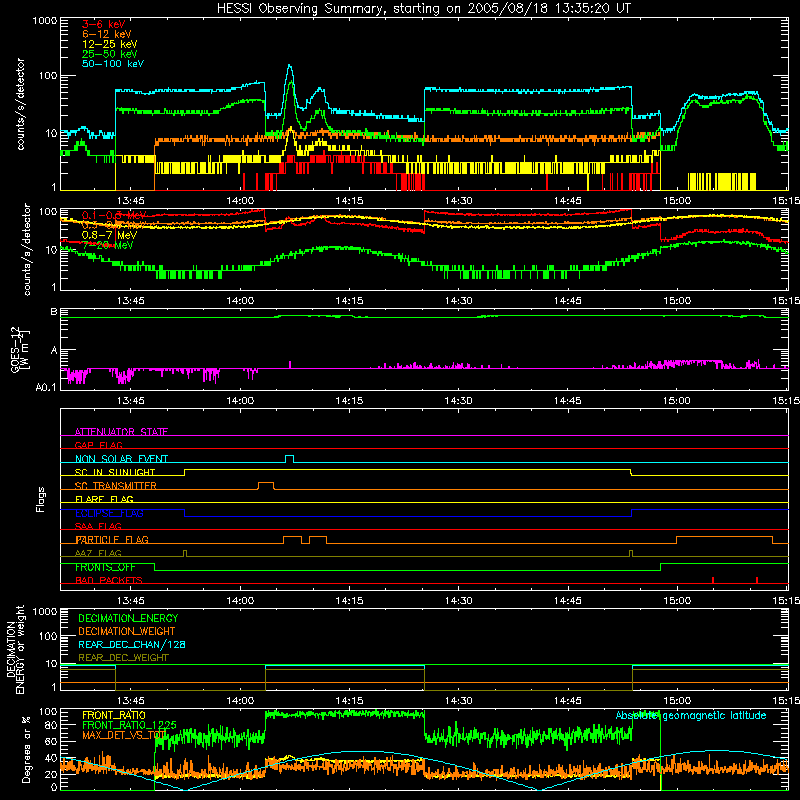Click the REAR_DEC_CHAN/128 legend label
The height and width of the screenshot is (800, 800).
point(132,644)
